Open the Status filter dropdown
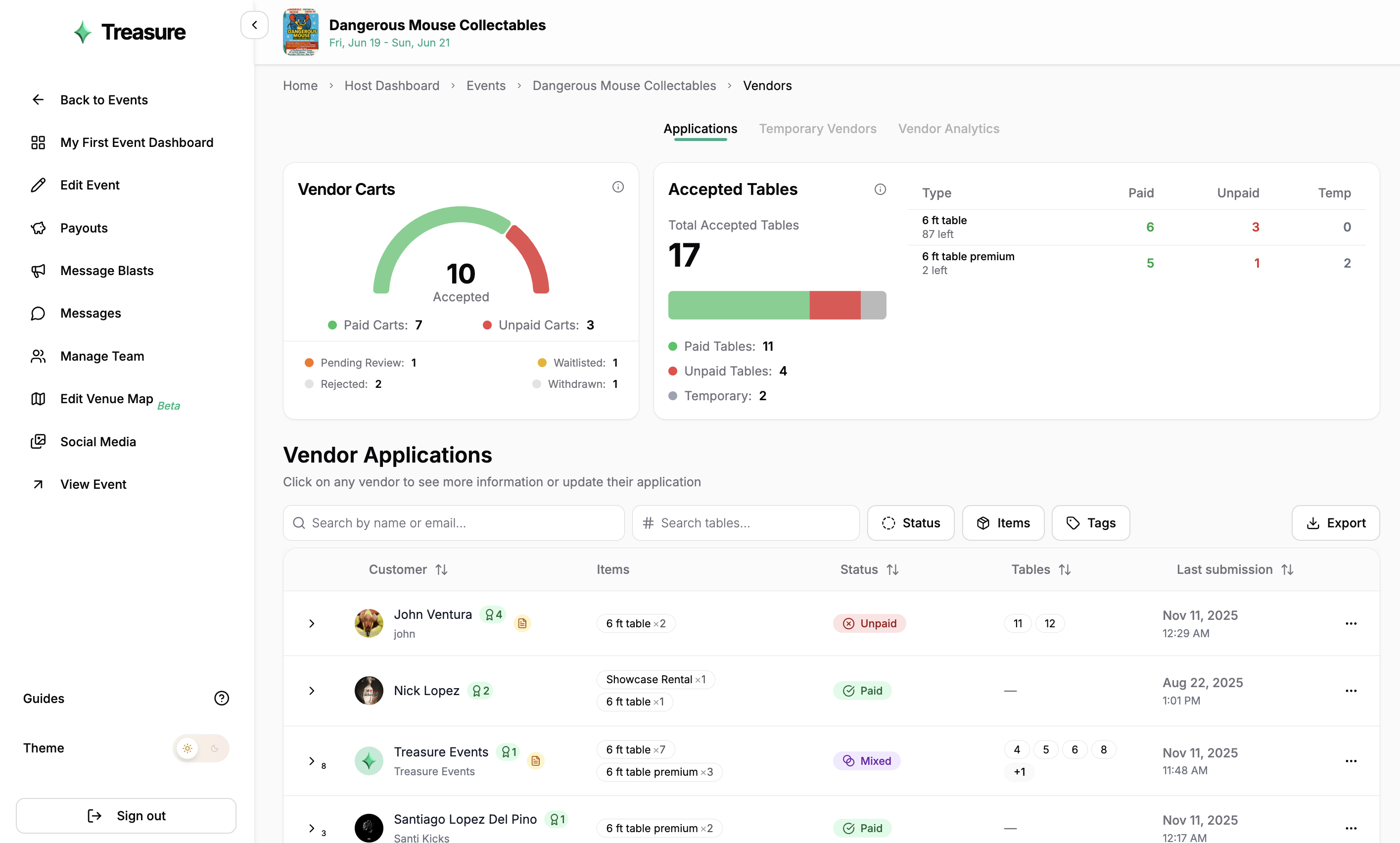 (910, 522)
